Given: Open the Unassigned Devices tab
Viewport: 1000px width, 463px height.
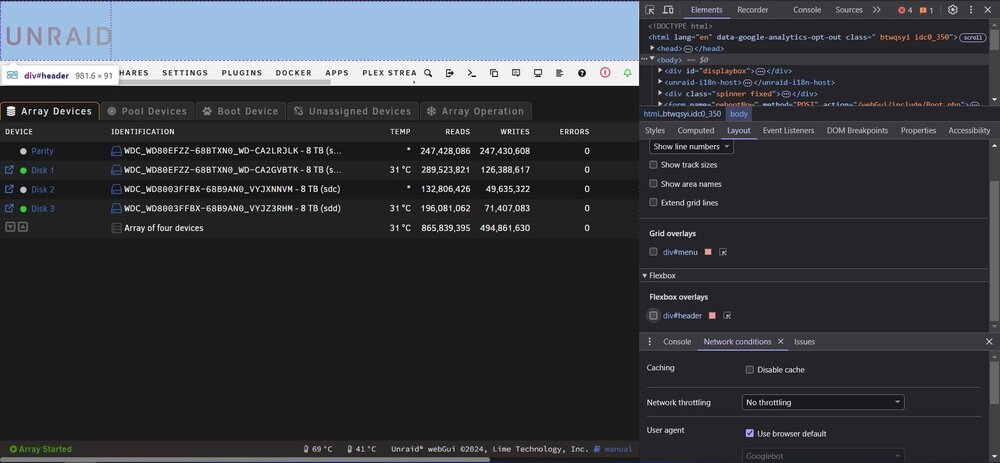Looking at the screenshot, I should pyautogui.click(x=353, y=111).
